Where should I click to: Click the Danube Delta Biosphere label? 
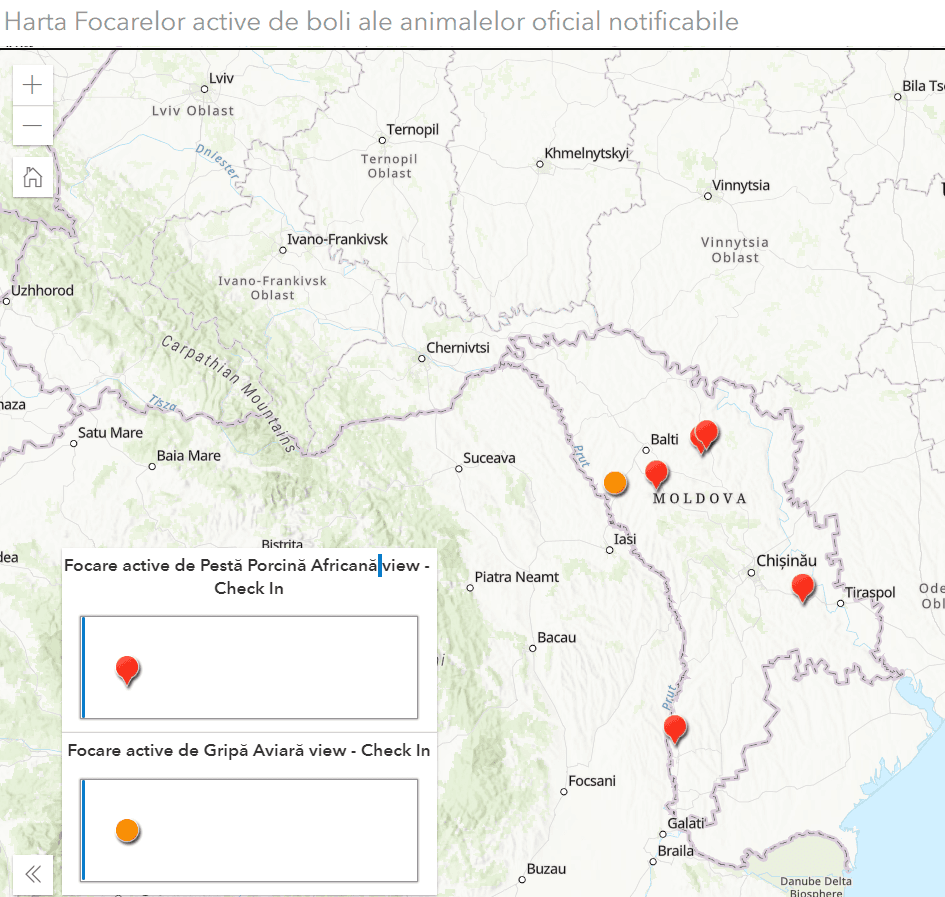[815, 887]
